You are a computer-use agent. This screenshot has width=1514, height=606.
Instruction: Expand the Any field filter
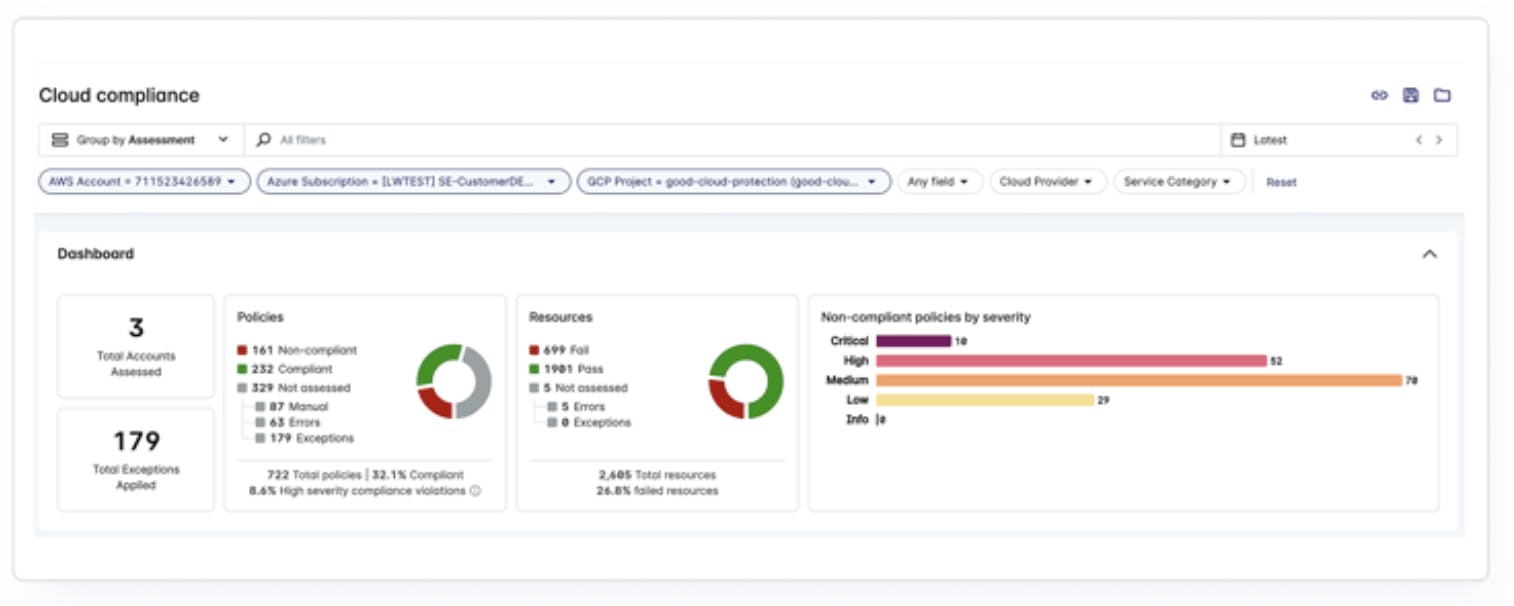(x=939, y=182)
